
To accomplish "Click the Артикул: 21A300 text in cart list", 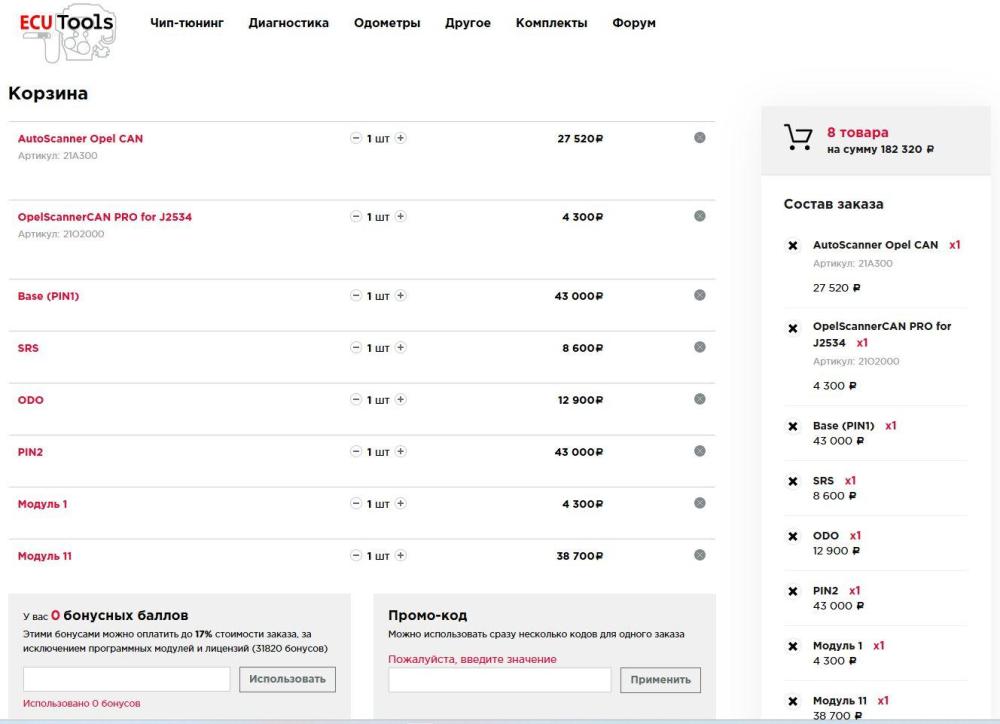I will (x=57, y=156).
